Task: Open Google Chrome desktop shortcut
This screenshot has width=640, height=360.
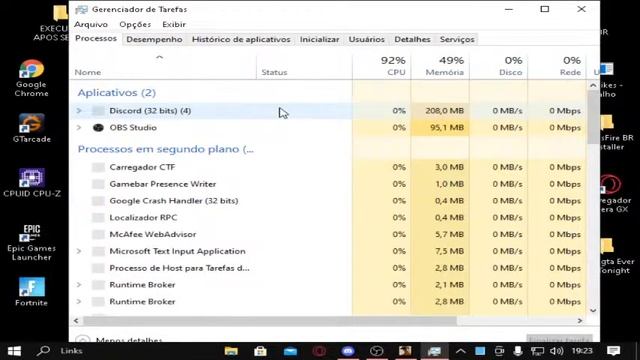Action: (x=31, y=78)
